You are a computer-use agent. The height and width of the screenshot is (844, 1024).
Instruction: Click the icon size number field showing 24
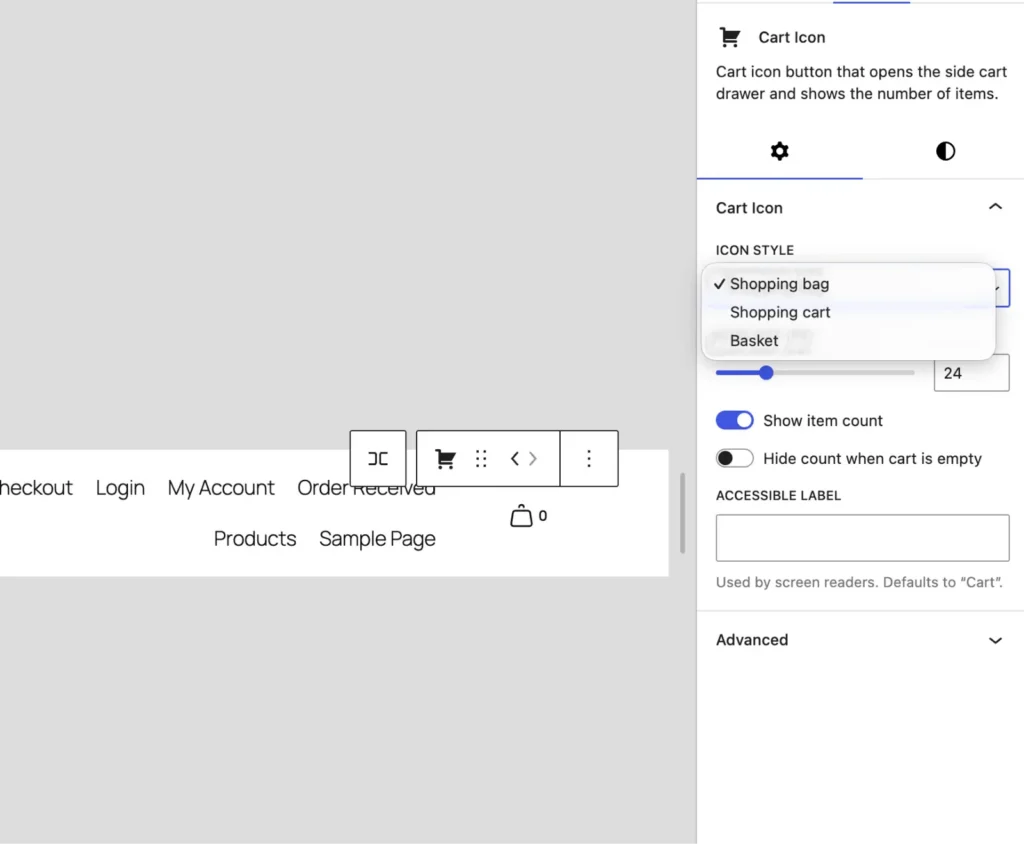[x=971, y=373]
